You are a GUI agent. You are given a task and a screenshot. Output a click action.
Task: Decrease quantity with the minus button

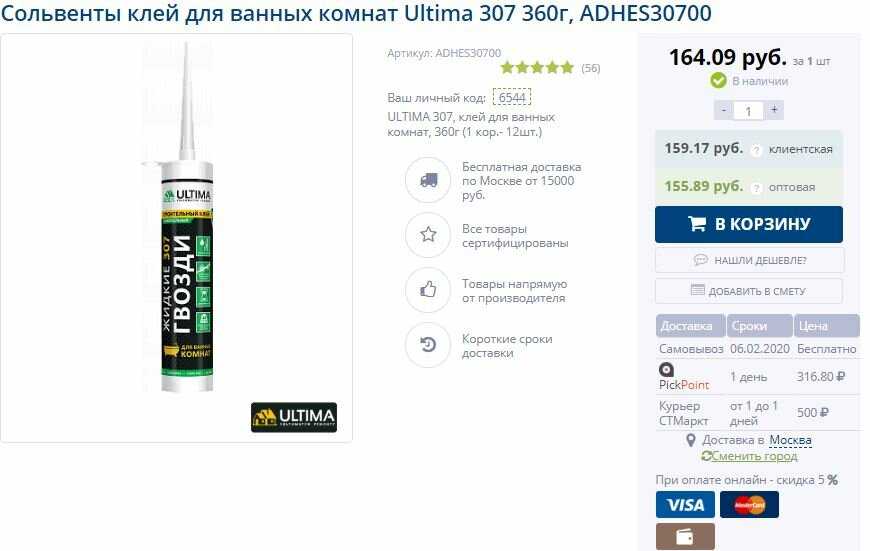tap(724, 110)
